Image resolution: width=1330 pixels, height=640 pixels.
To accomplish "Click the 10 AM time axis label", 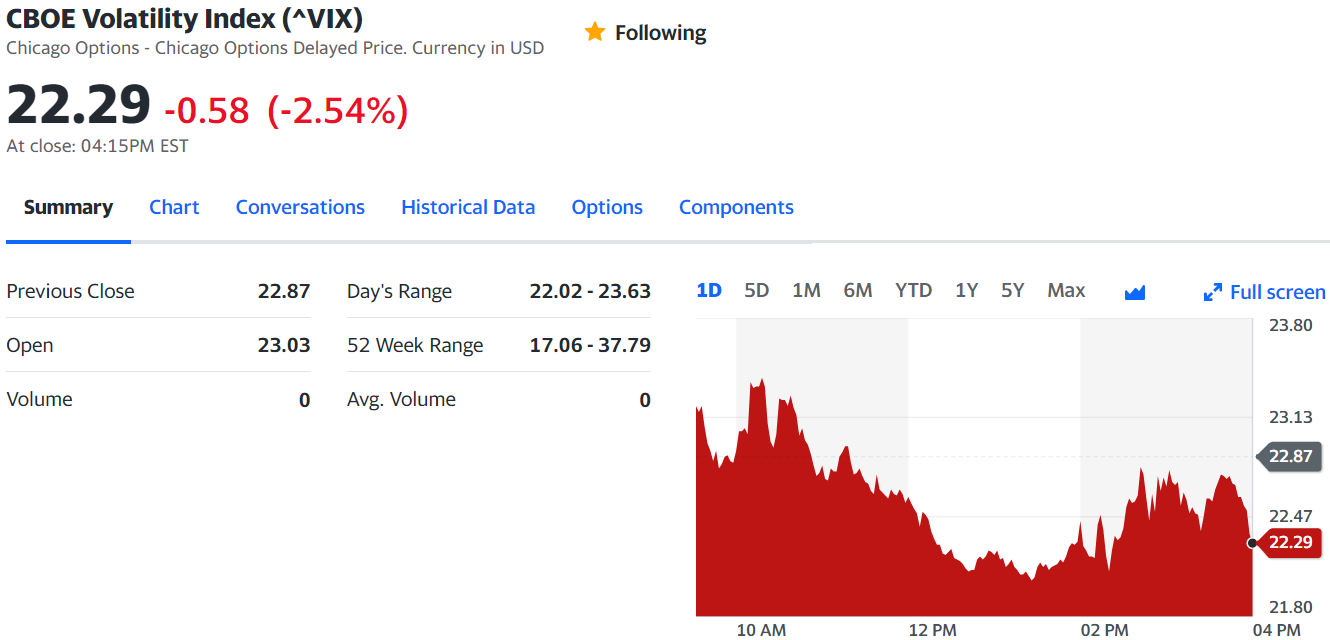I will [761, 630].
